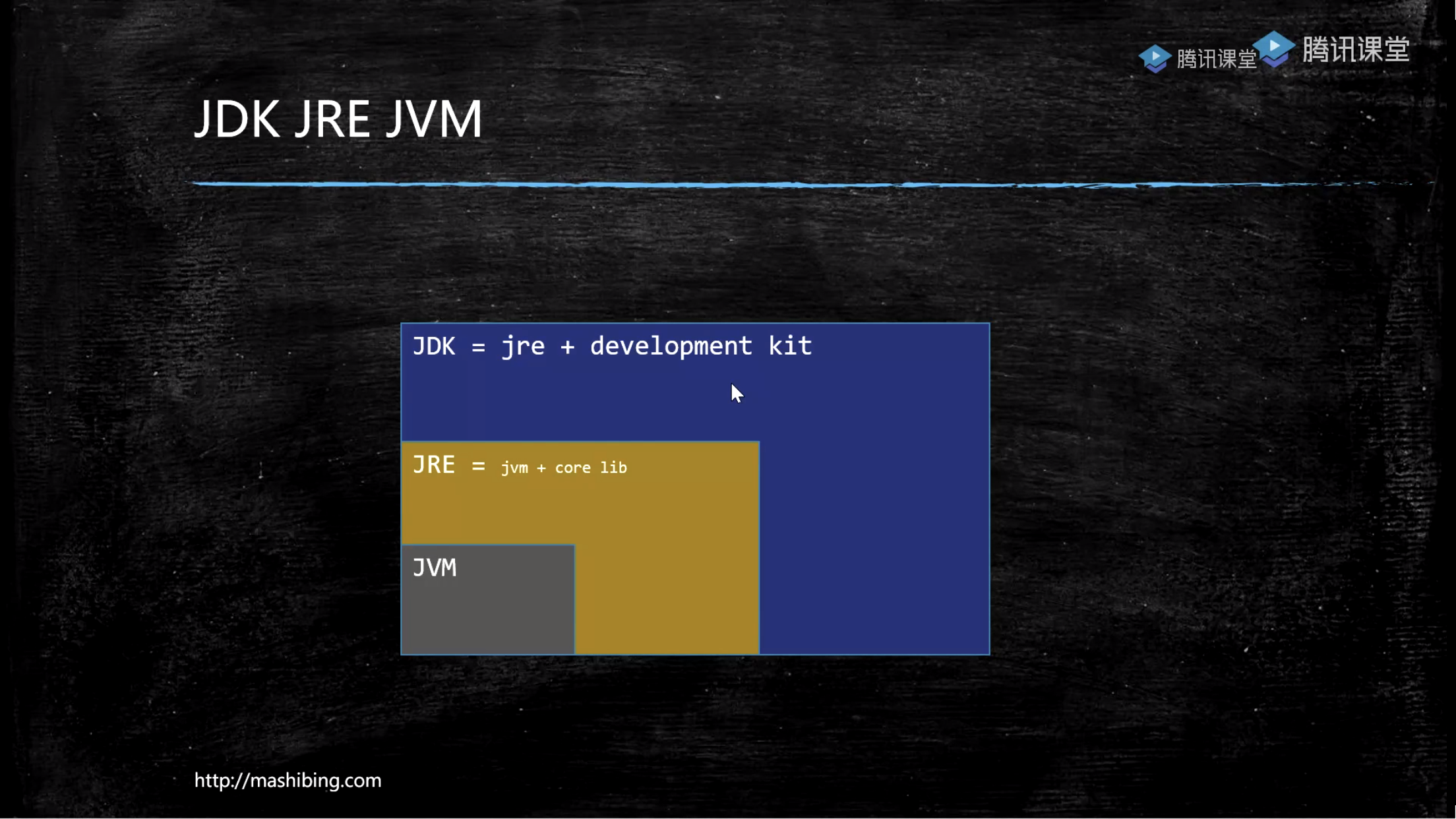Click the smaller Tencent Classroom logo icon
Screen dimensions: 1456x819
coord(1155,58)
